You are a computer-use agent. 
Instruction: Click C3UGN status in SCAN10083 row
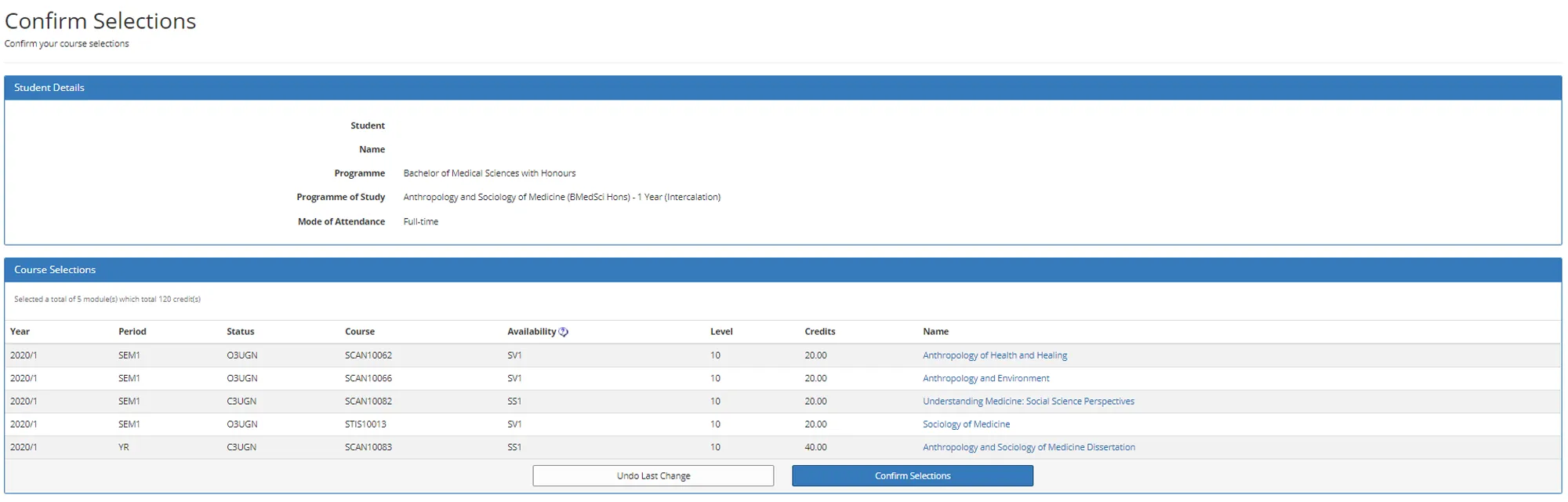click(x=242, y=447)
